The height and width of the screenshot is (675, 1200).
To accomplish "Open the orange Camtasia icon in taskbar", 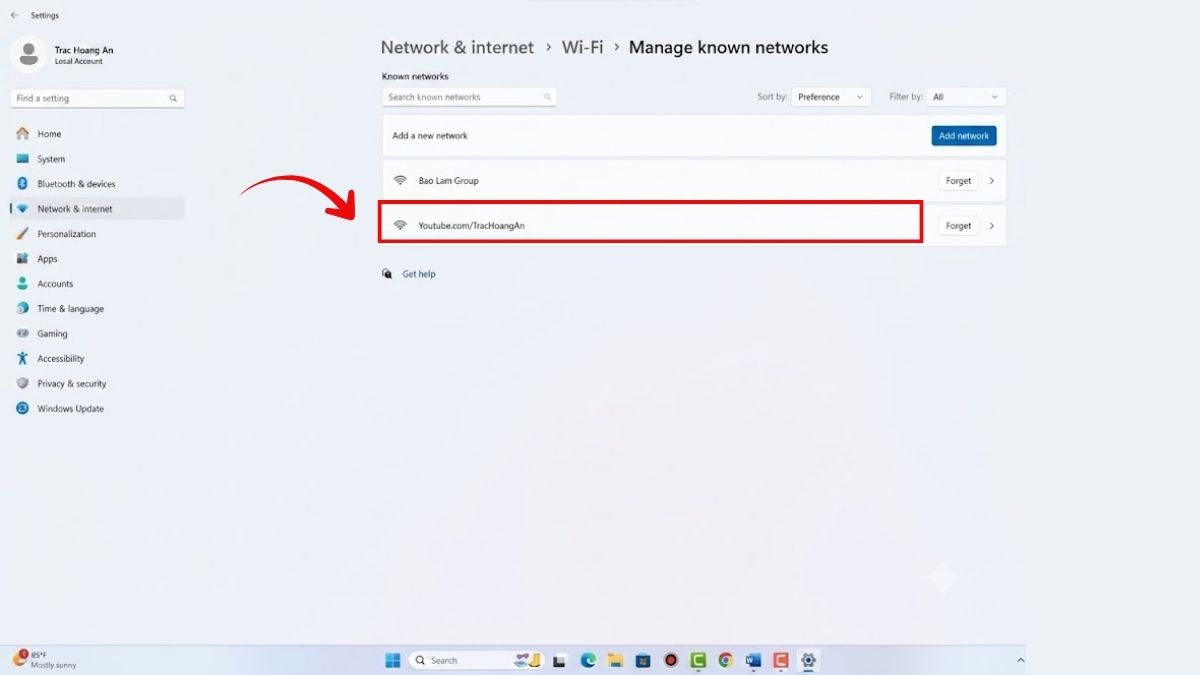I will [x=780, y=660].
